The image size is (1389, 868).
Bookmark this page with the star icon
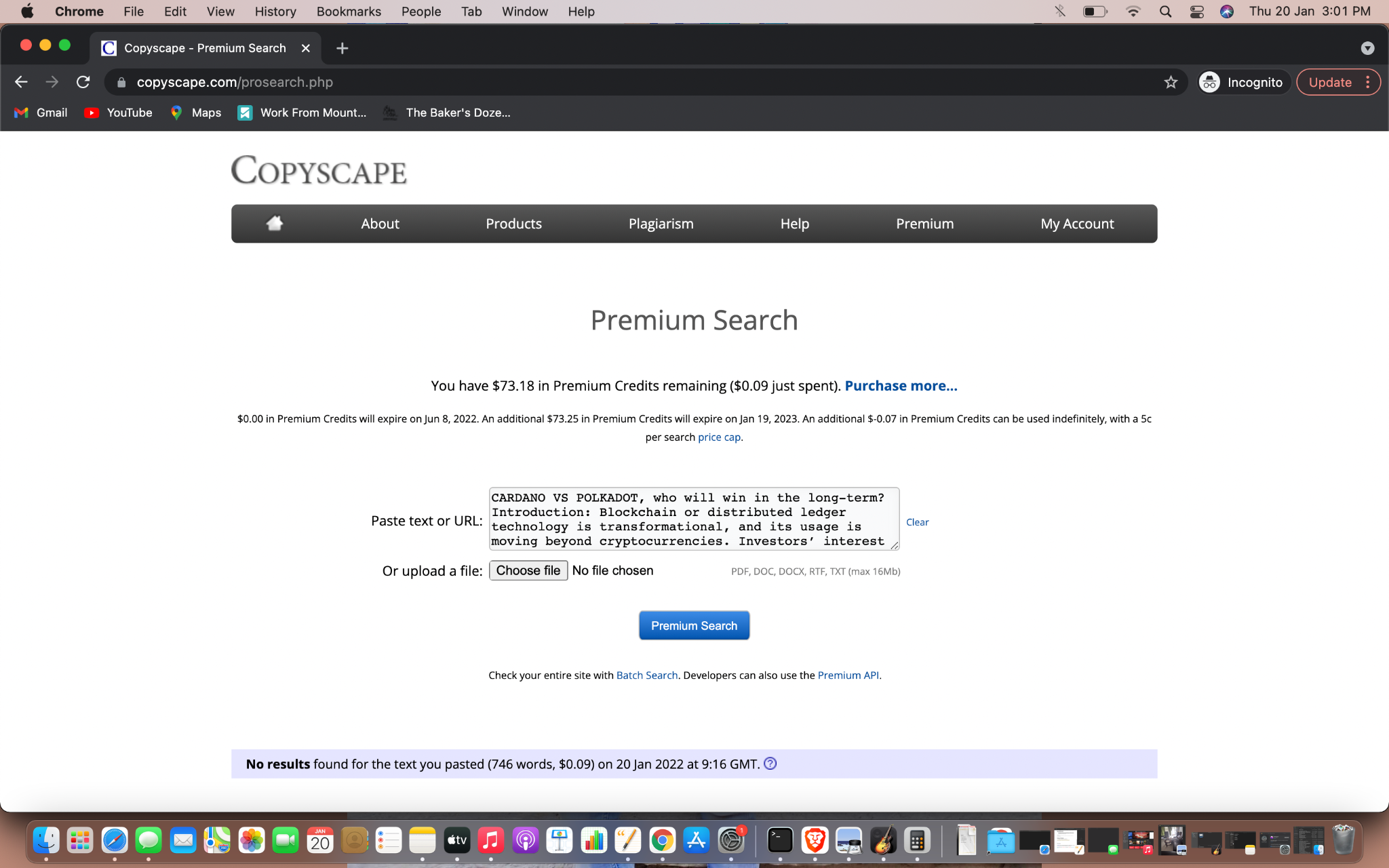[1171, 82]
